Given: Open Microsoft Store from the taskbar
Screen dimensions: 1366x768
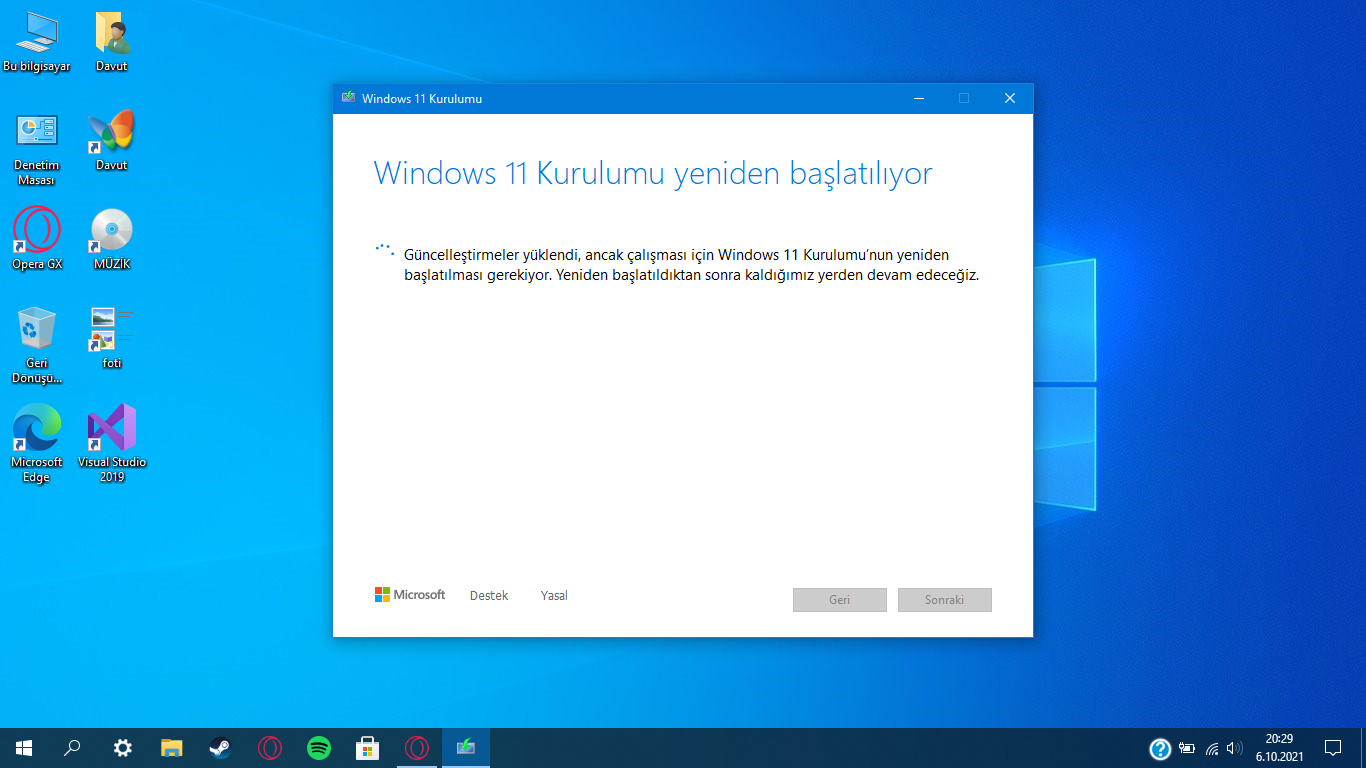Looking at the screenshot, I should (x=368, y=748).
